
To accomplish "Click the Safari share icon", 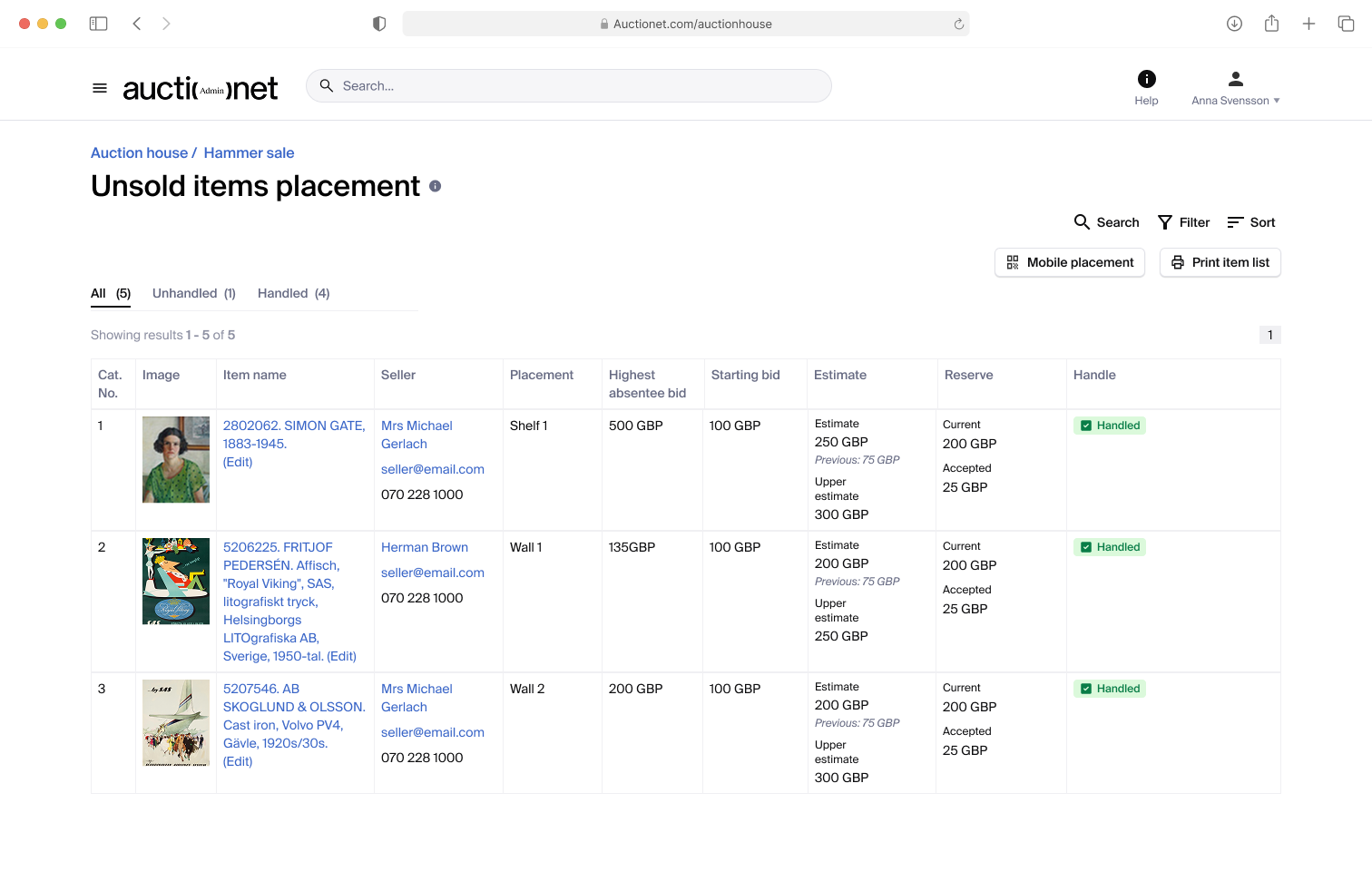I will point(1271,24).
